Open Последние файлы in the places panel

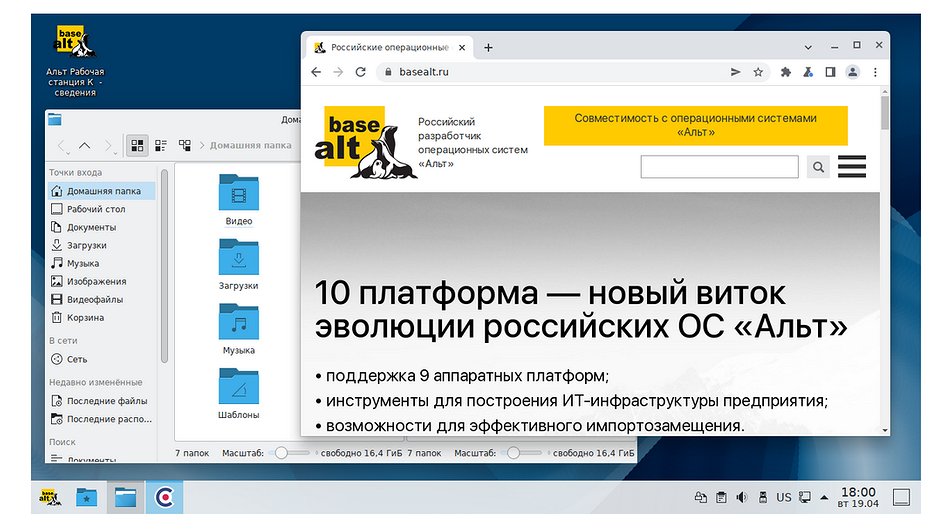[101, 401]
